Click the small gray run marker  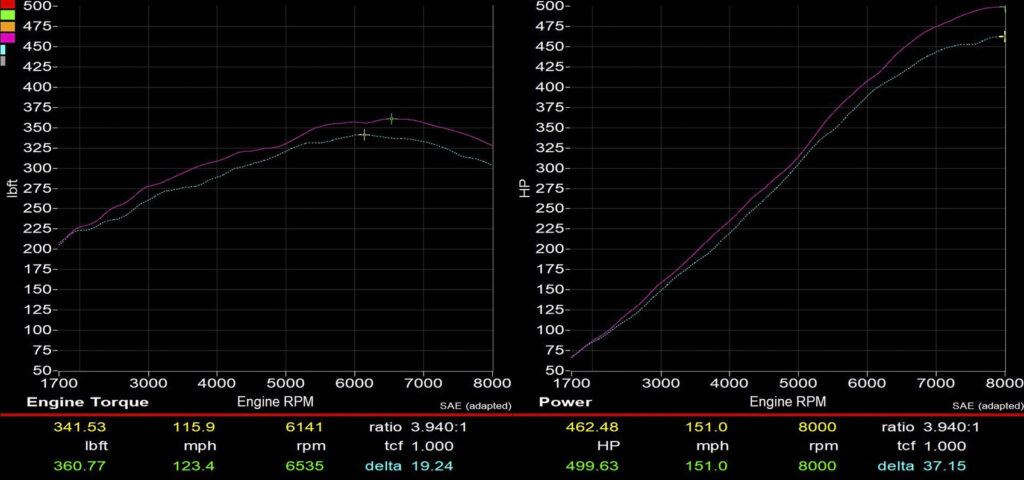(x=3, y=61)
